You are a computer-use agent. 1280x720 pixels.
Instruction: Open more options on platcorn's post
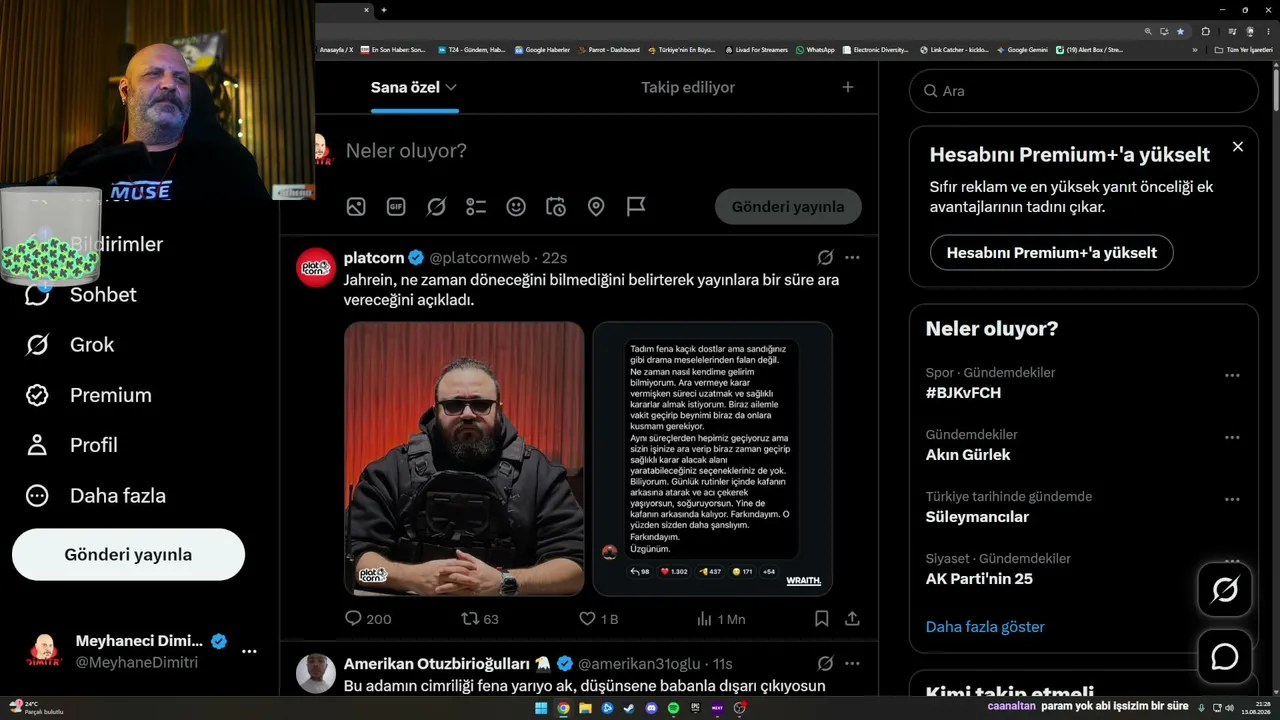coord(852,258)
